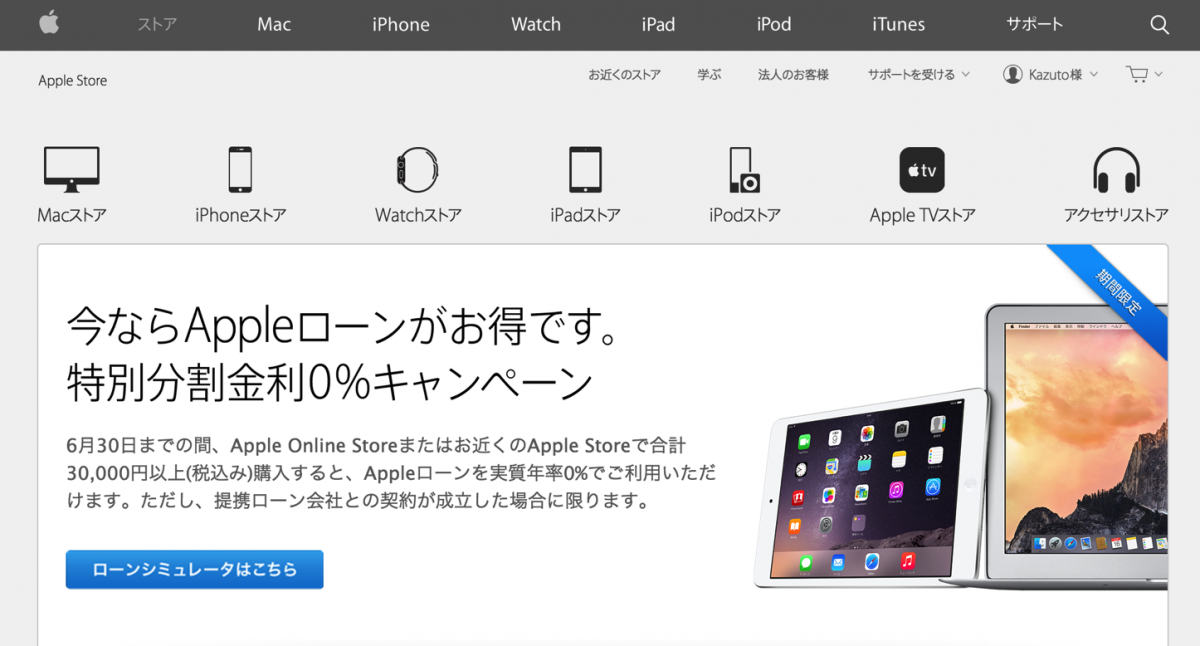Select the iPhone store phone icon
The width and height of the screenshot is (1200, 646).
[240, 169]
